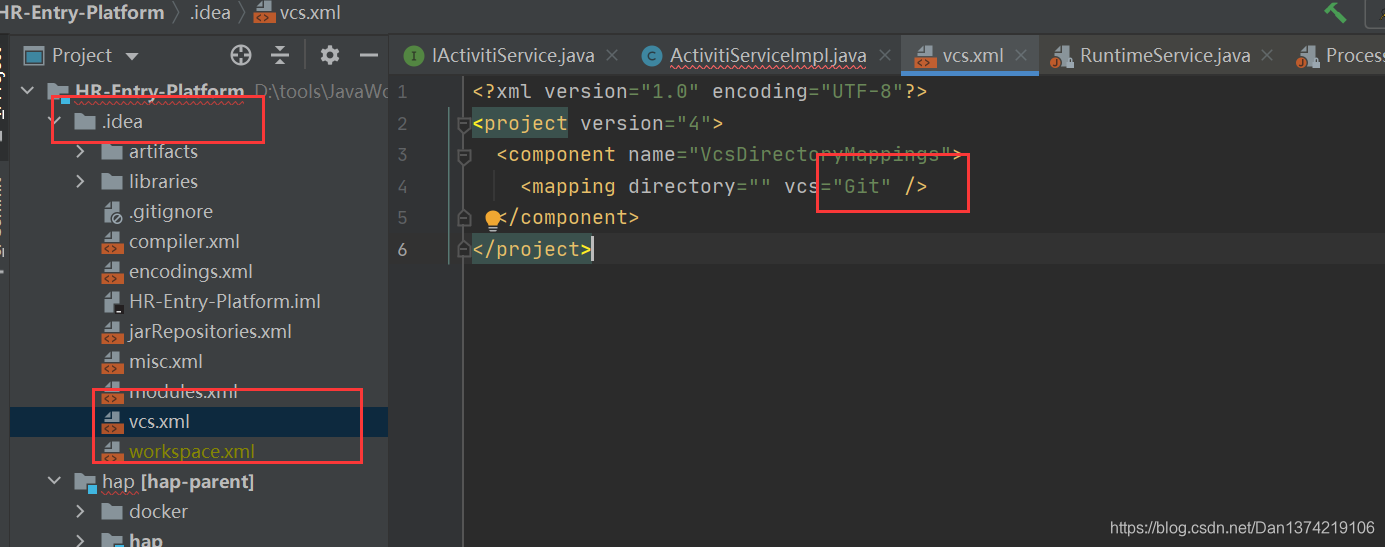Select vcs.xml in project tree

159,422
